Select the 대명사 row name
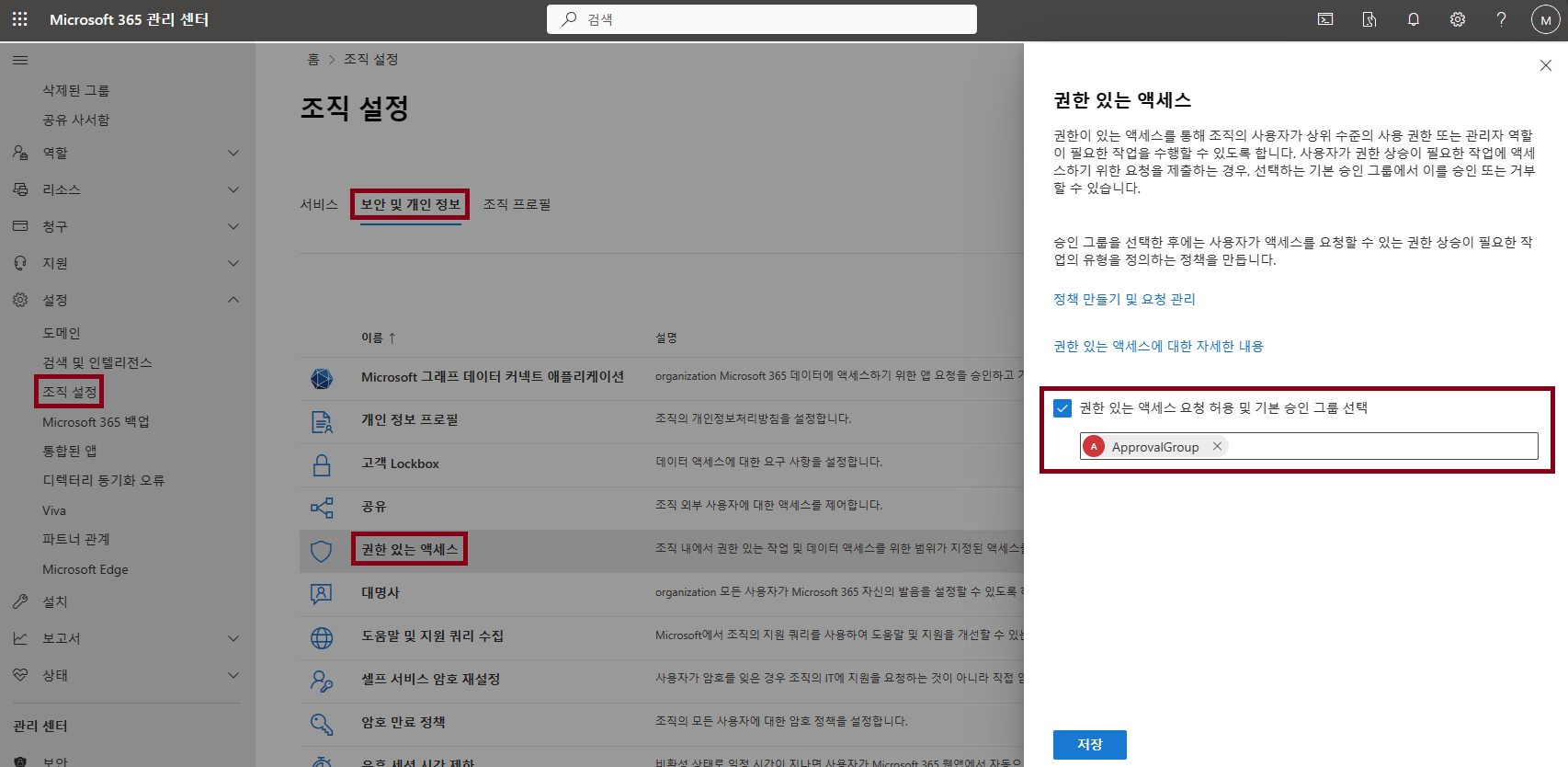Screen dimensions: 1568x767 [x=381, y=592]
